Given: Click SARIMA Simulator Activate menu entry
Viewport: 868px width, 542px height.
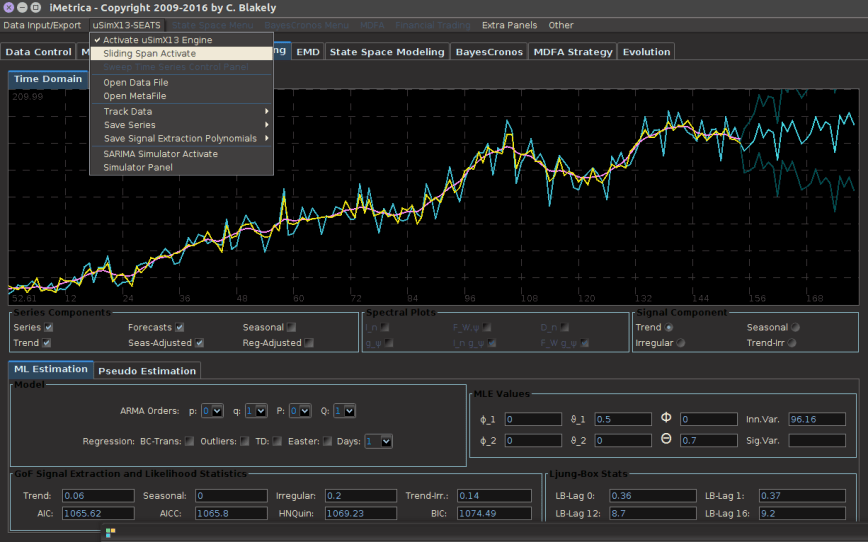Looking at the screenshot, I should (160, 154).
